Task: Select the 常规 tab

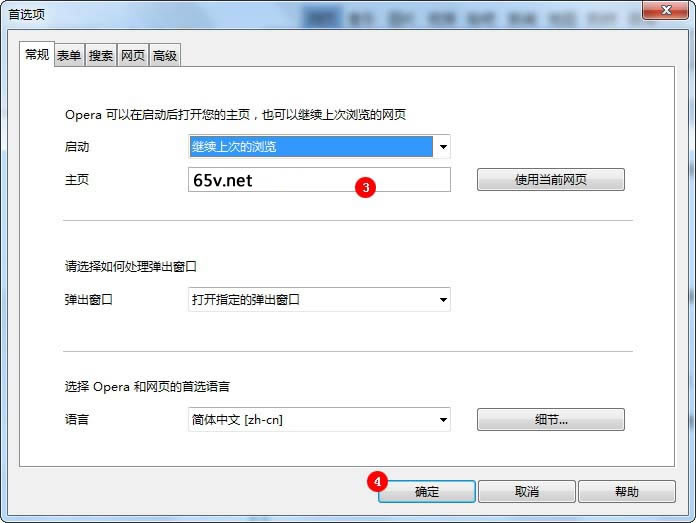Action: (37, 55)
